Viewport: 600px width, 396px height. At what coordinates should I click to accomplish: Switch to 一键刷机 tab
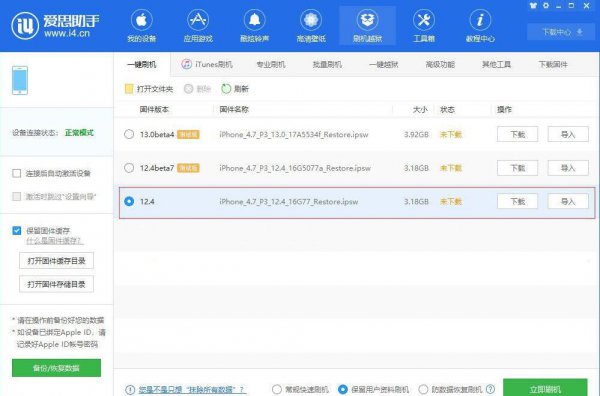[x=142, y=64]
